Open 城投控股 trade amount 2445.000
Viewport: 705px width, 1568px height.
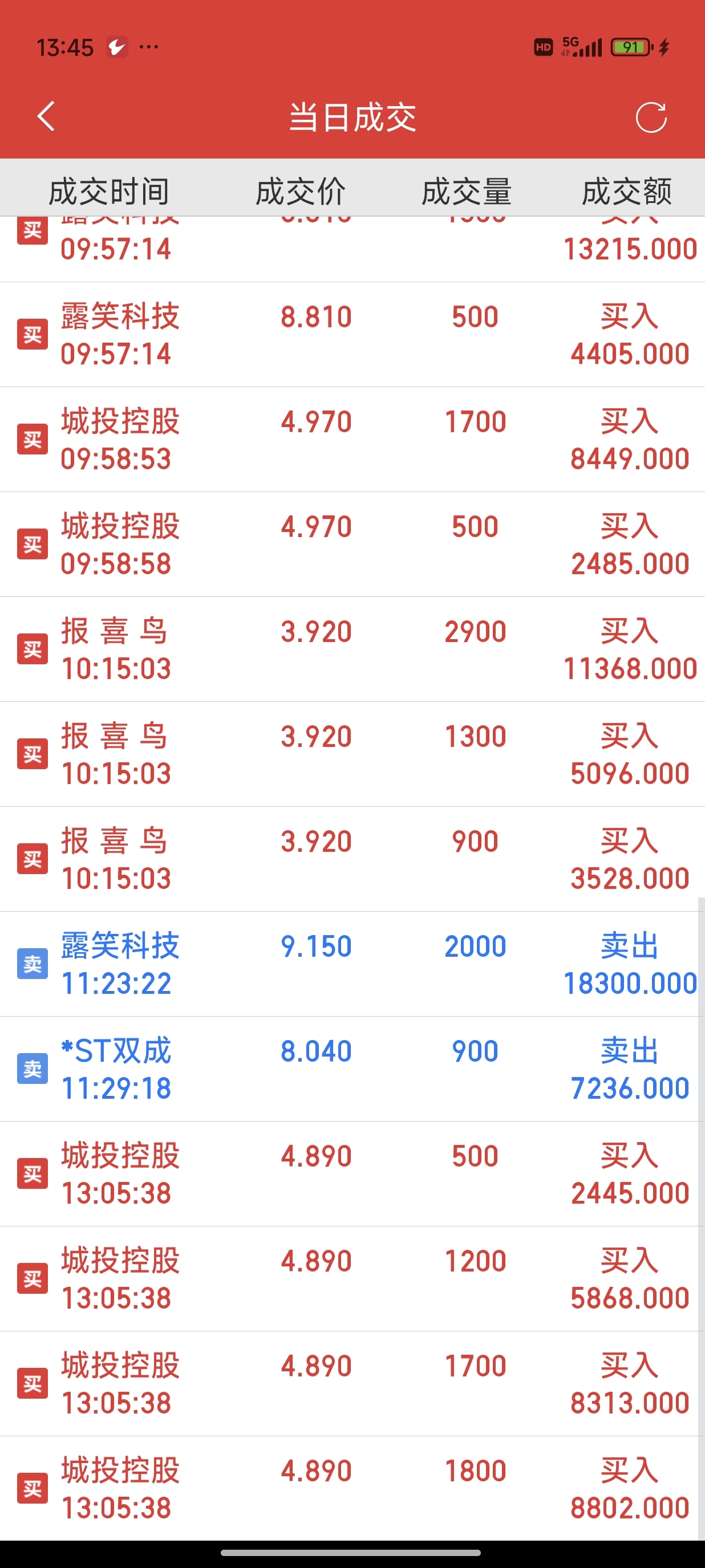352,1173
